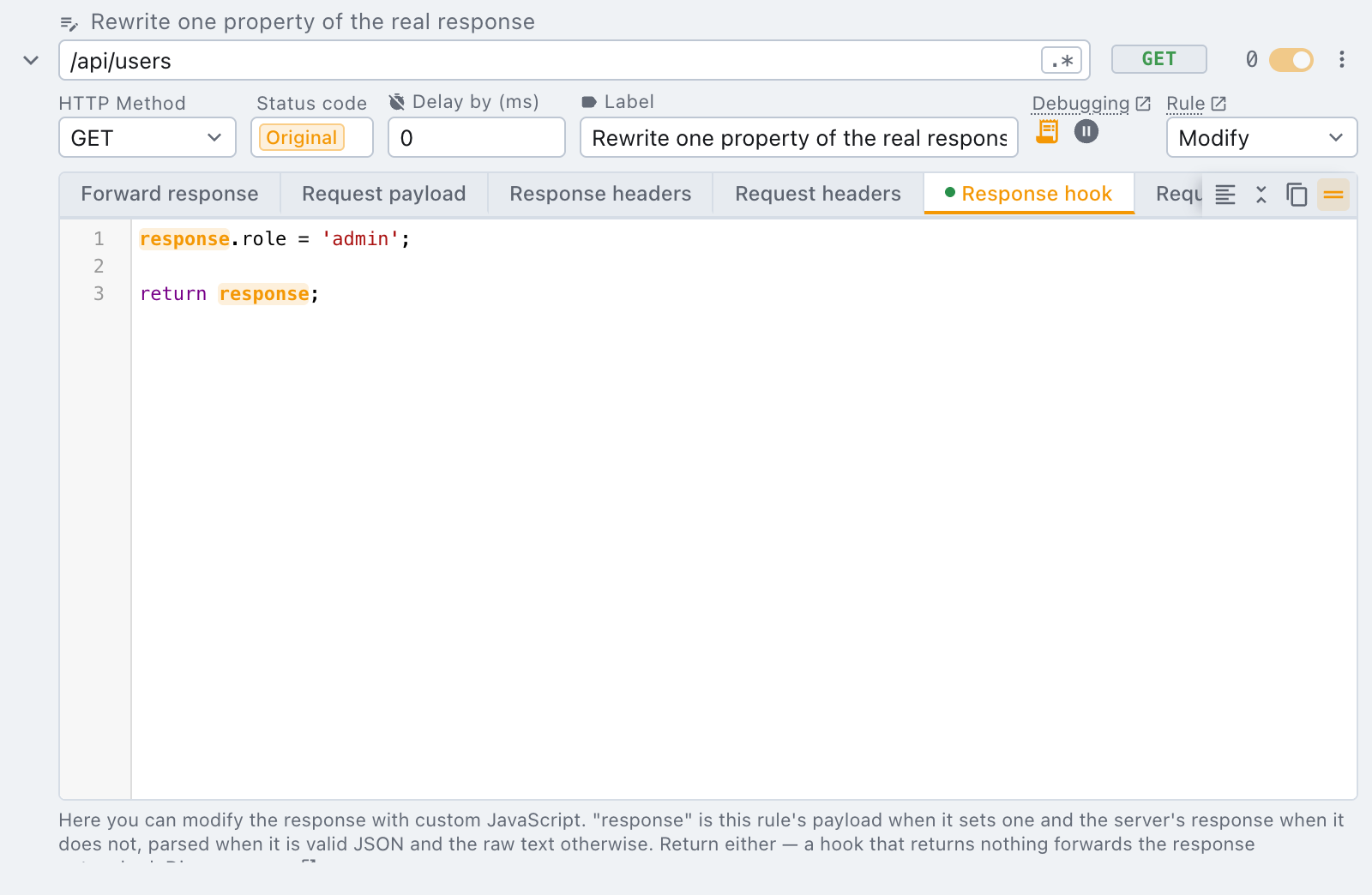This screenshot has width=1372, height=895.
Task: Click the edit-title pencil icon
Action: (x=69, y=23)
